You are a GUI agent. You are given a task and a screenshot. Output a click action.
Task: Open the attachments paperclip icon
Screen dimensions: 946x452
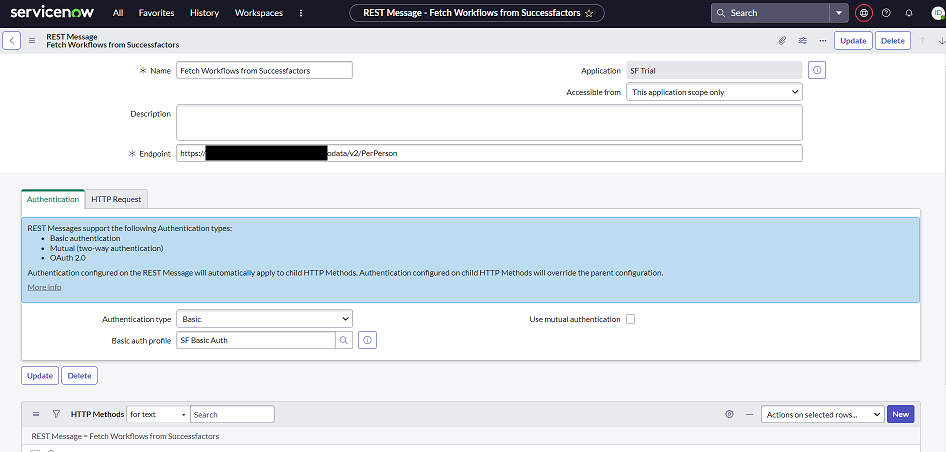[x=782, y=41]
